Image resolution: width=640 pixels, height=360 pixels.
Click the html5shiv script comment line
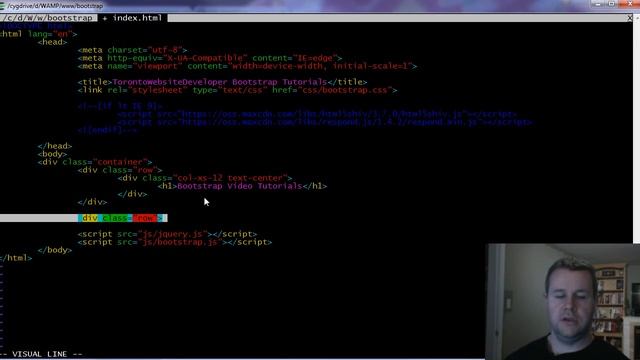click(317, 114)
